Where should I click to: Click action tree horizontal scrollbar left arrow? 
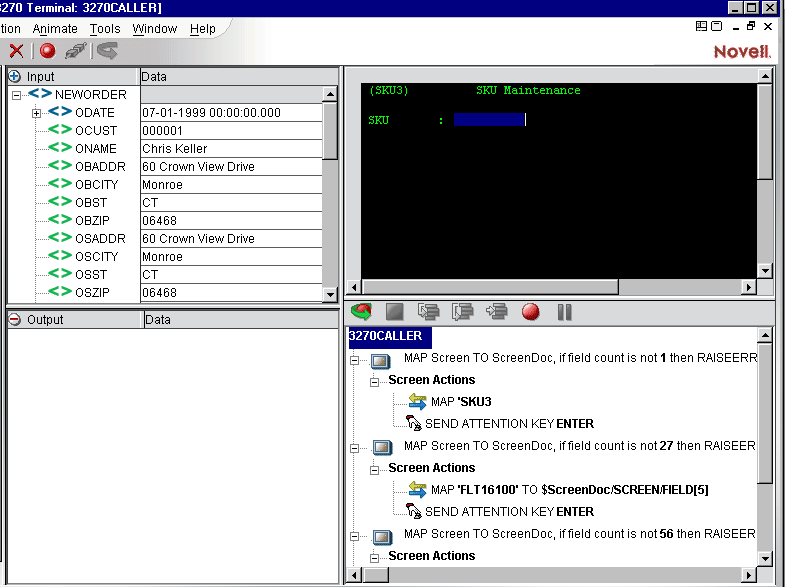[x=354, y=575]
